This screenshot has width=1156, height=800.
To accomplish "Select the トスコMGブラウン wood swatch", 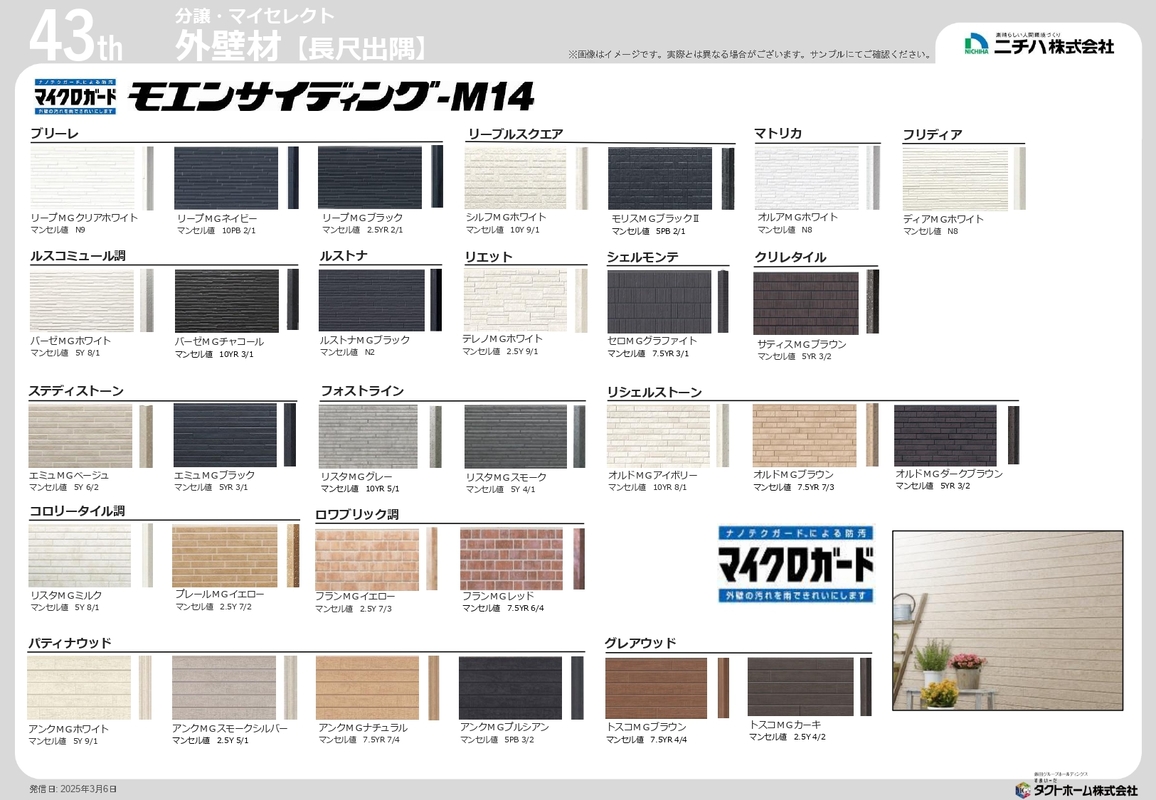I will coord(656,687).
